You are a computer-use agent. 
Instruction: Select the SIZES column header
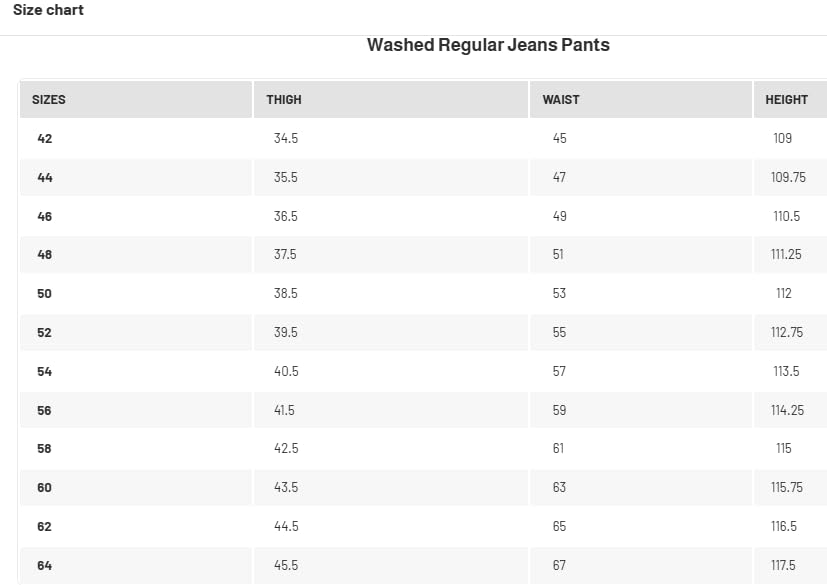49,100
